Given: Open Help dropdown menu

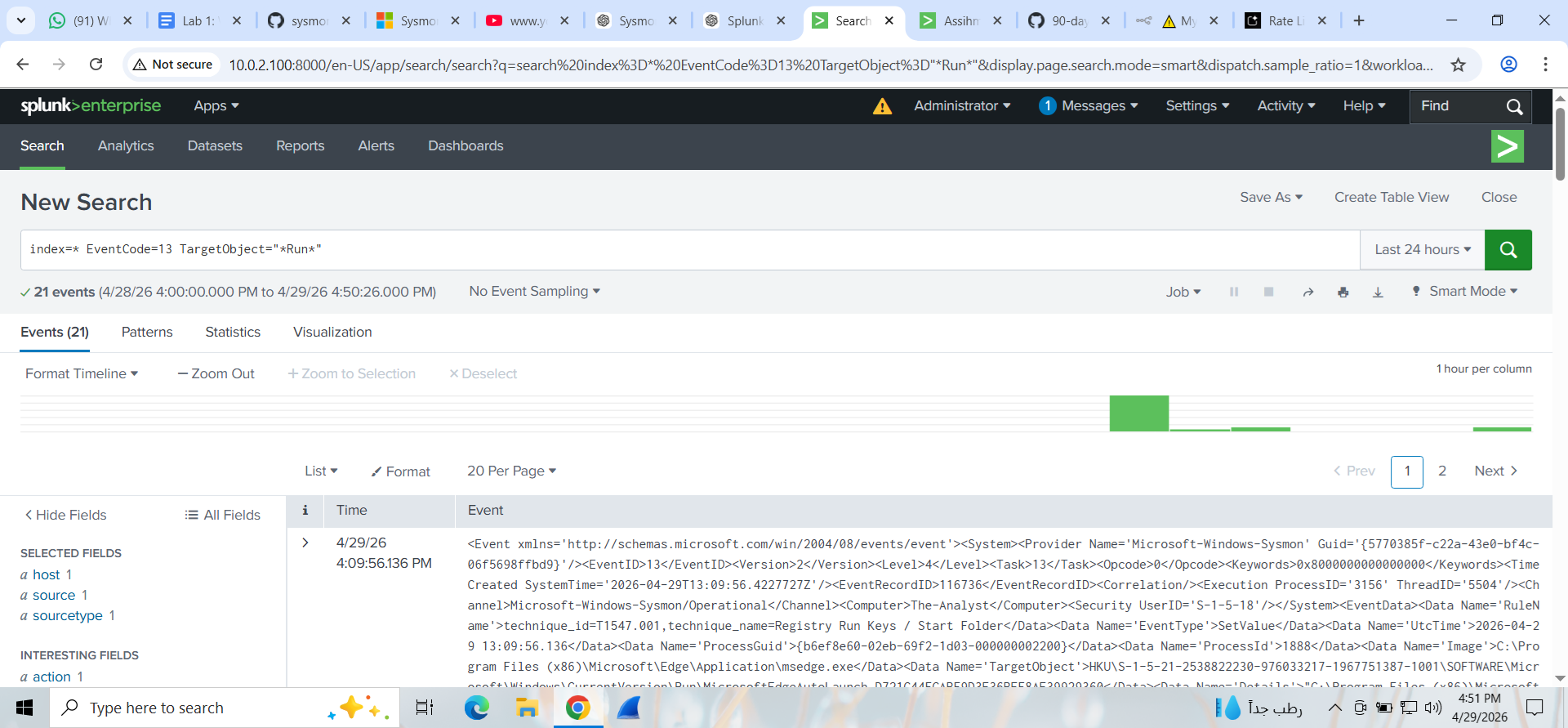Looking at the screenshot, I should click(1364, 105).
